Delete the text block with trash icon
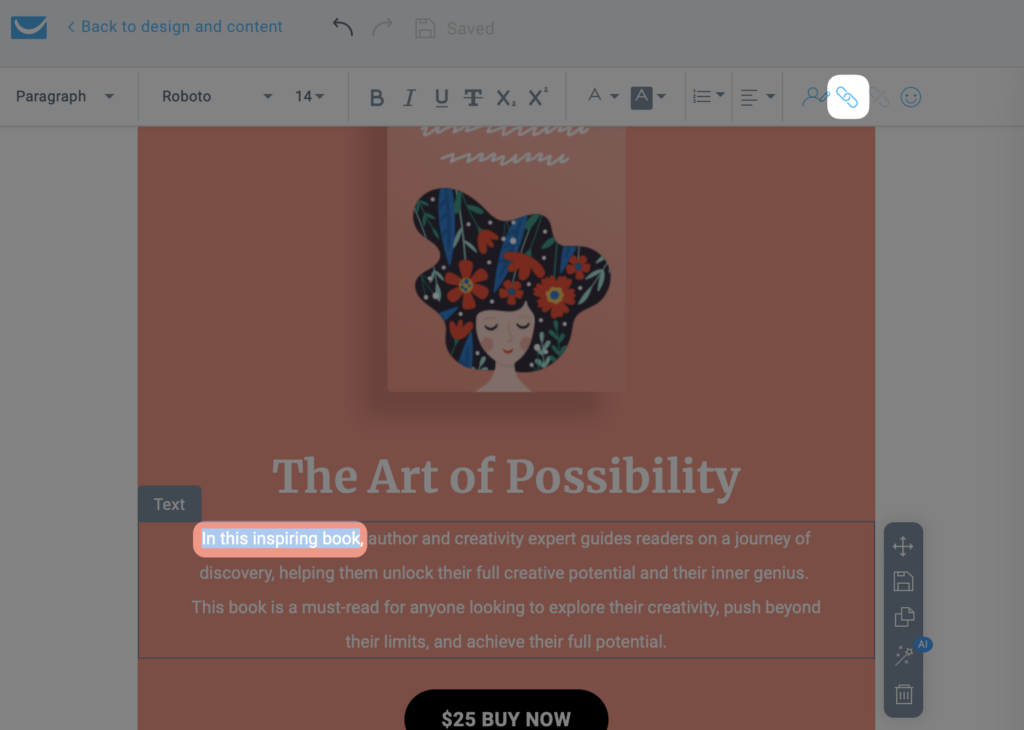Viewport: 1024px width, 730px height. pyautogui.click(x=904, y=694)
